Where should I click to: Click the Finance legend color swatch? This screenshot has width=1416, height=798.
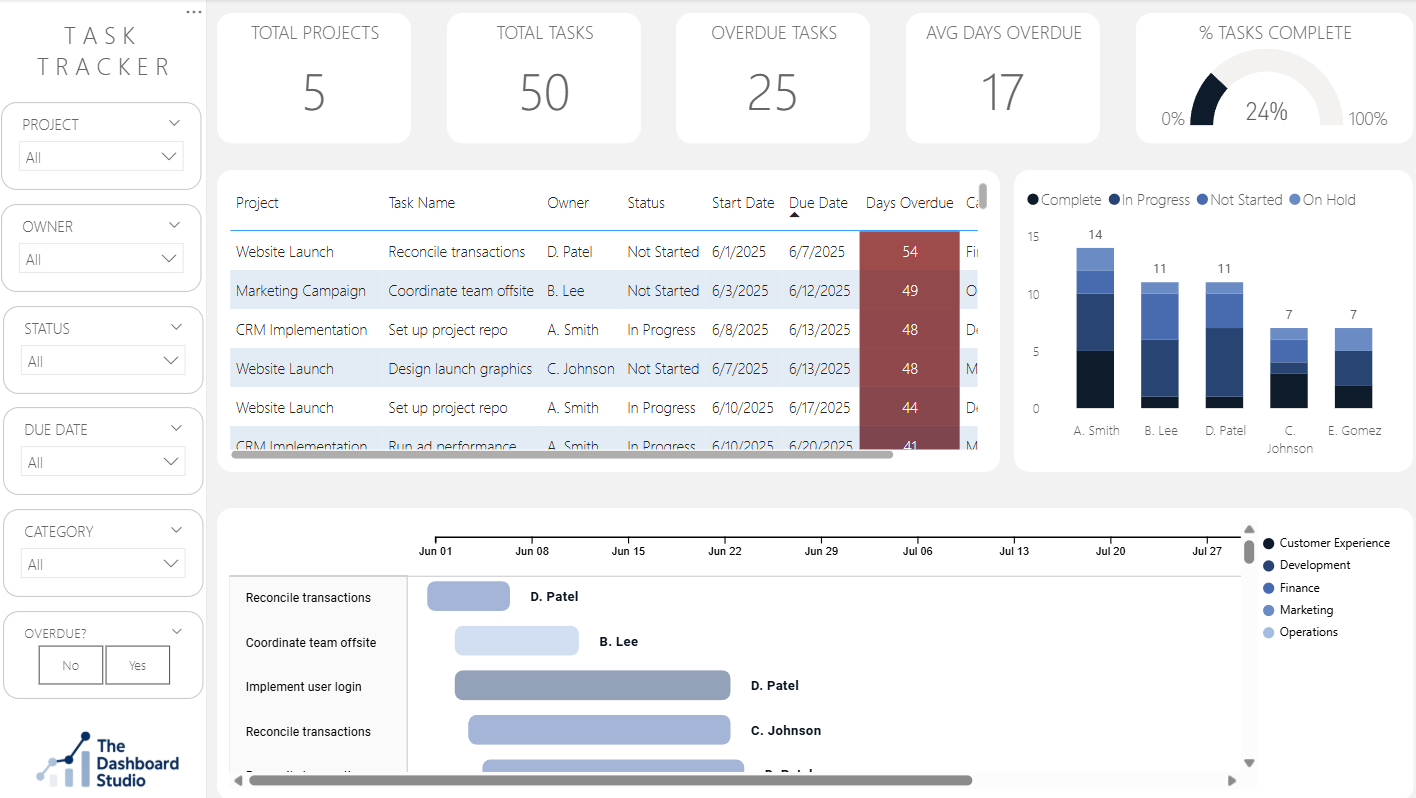coord(1269,588)
